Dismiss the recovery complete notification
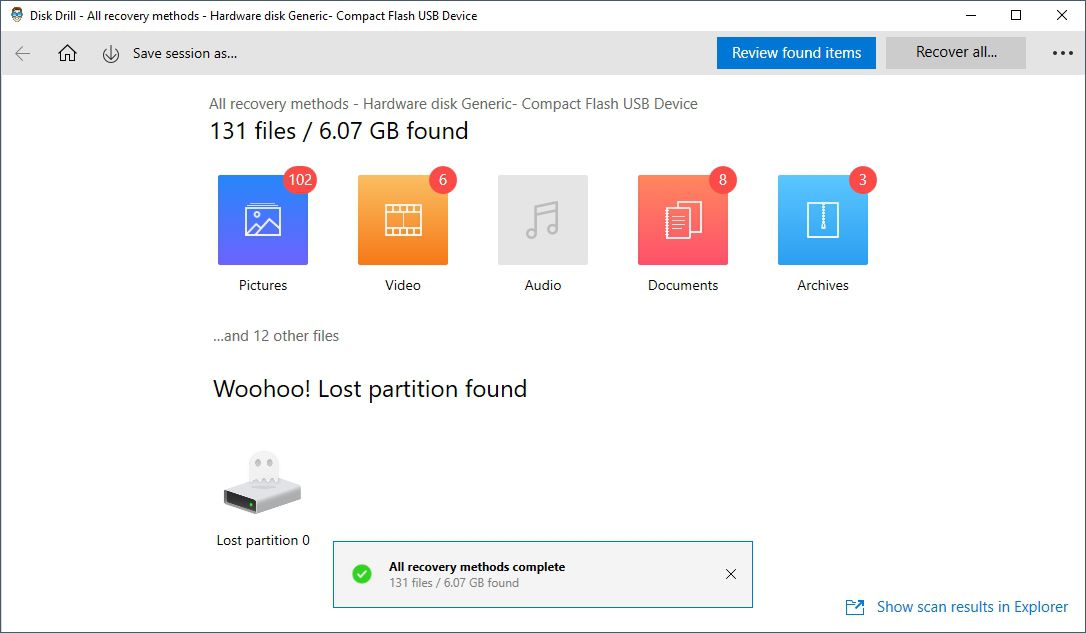The width and height of the screenshot is (1086, 633). click(x=731, y=574)
